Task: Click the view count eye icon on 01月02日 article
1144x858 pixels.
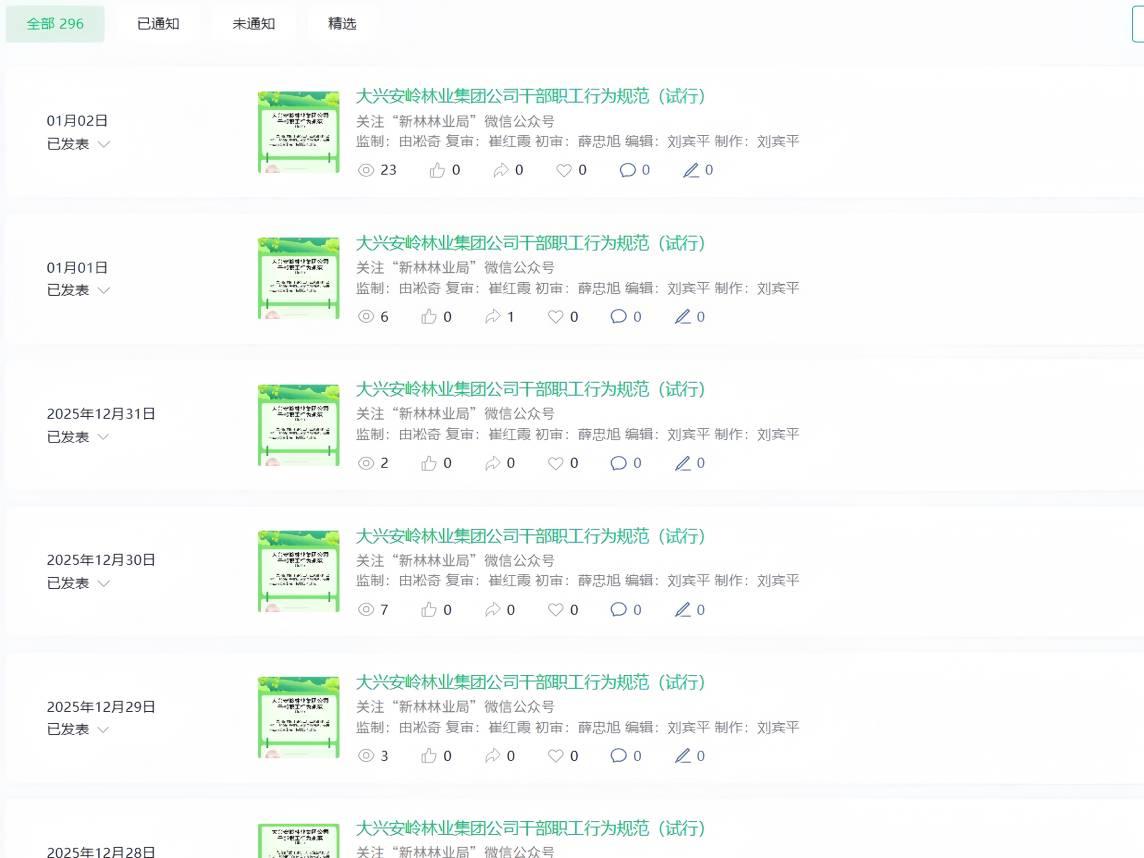Action: coord(366,170)
